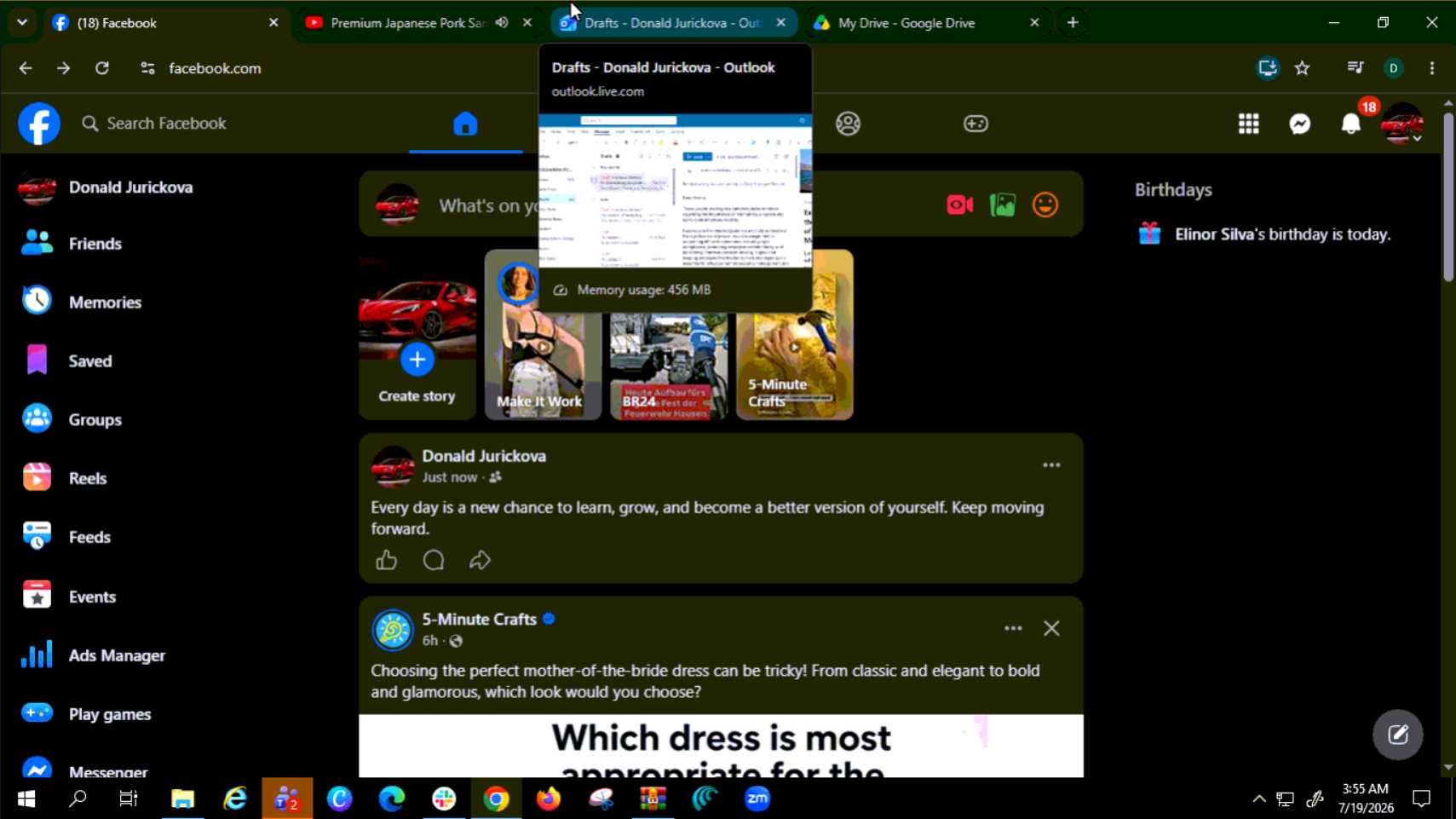Open the Chrome three-dot menu

pyautogui.click(x=1432, y=68)
